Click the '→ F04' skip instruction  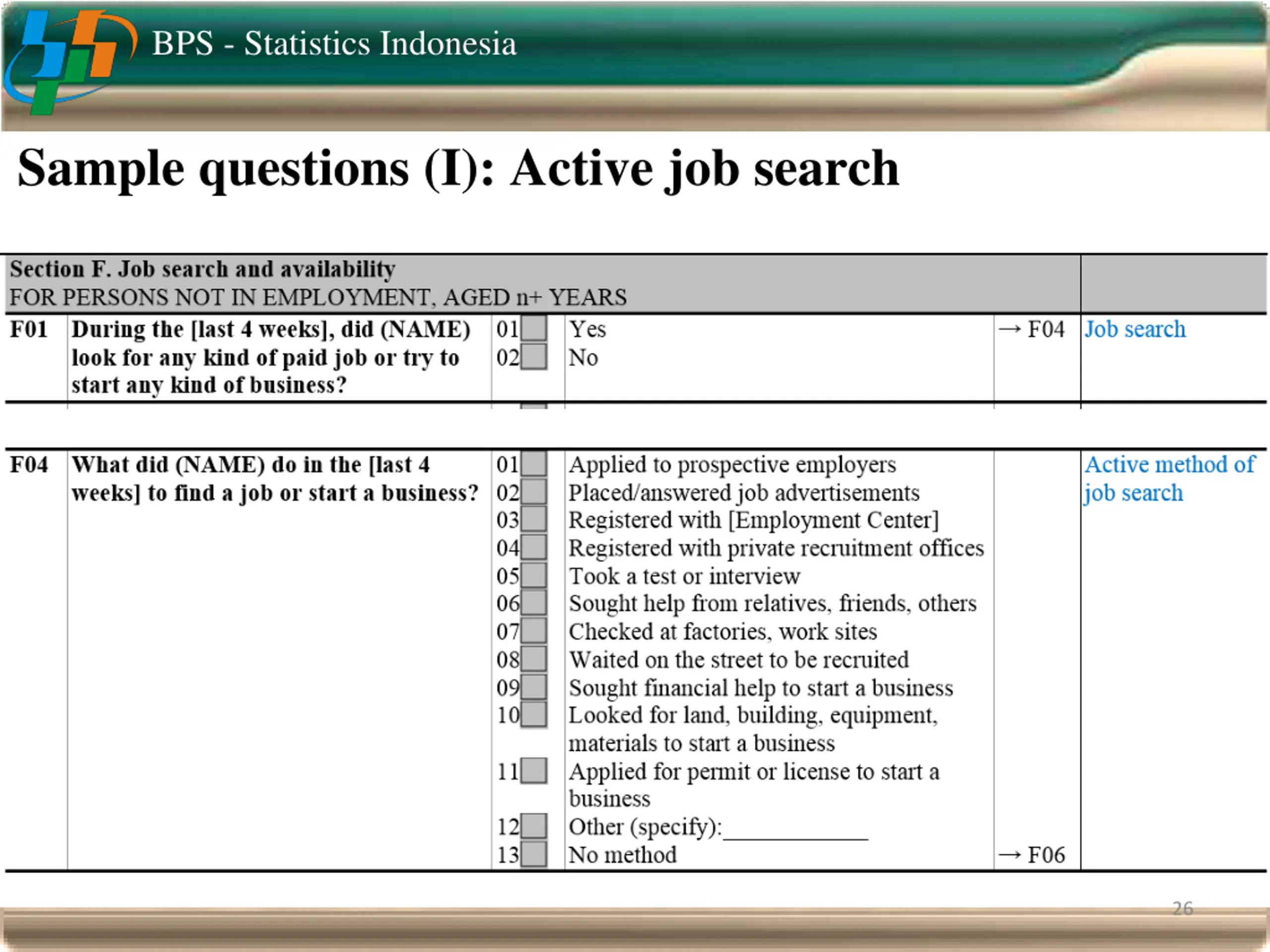pos(1031,329)
